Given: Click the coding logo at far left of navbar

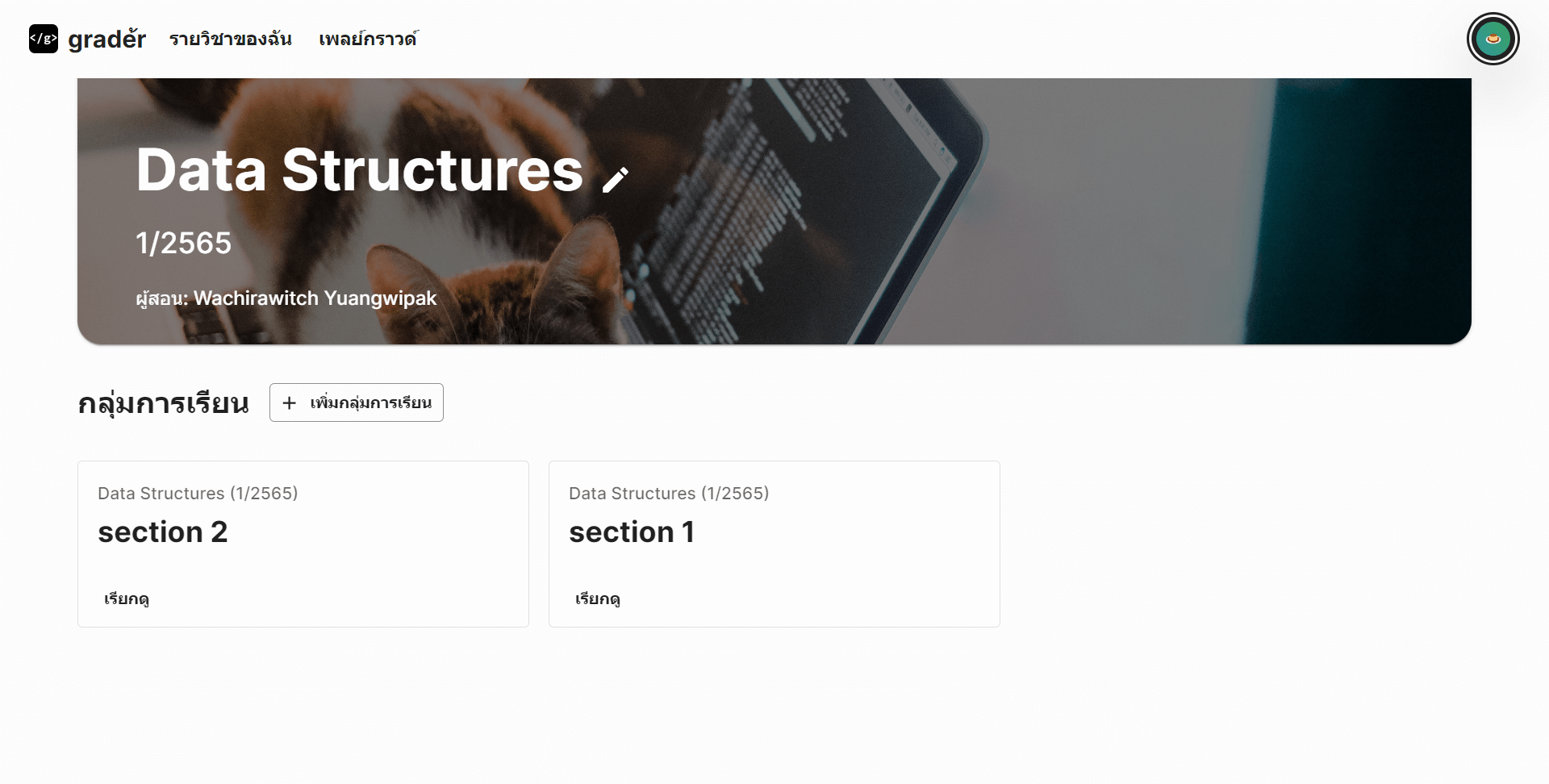Looking at the screenshot, I should (x=43, y=38).
